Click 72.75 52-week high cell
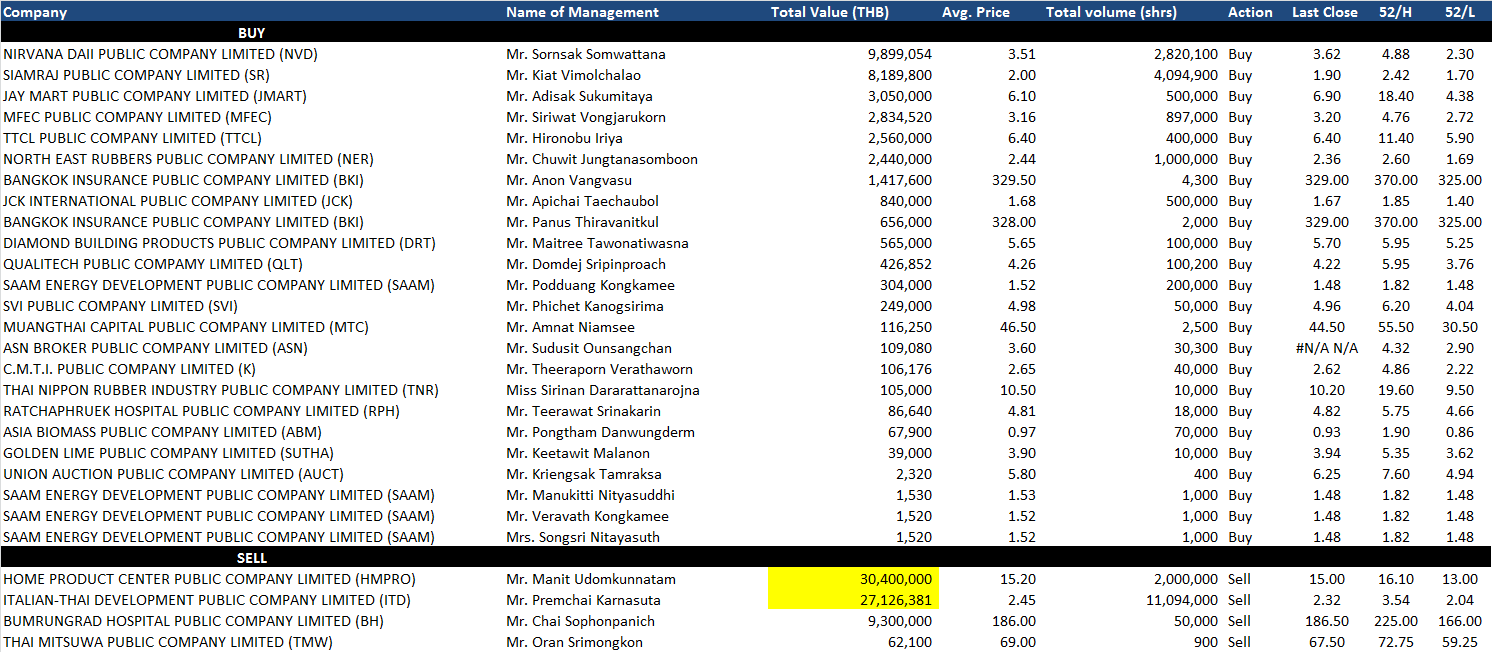The height and width of the screenshot is (652, 1492). coord(1398,642)
